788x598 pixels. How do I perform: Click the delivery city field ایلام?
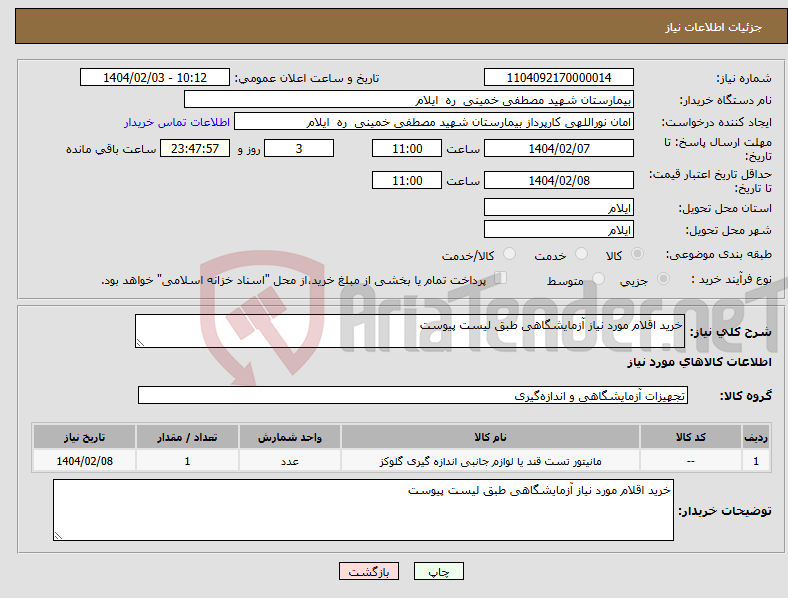559,229
